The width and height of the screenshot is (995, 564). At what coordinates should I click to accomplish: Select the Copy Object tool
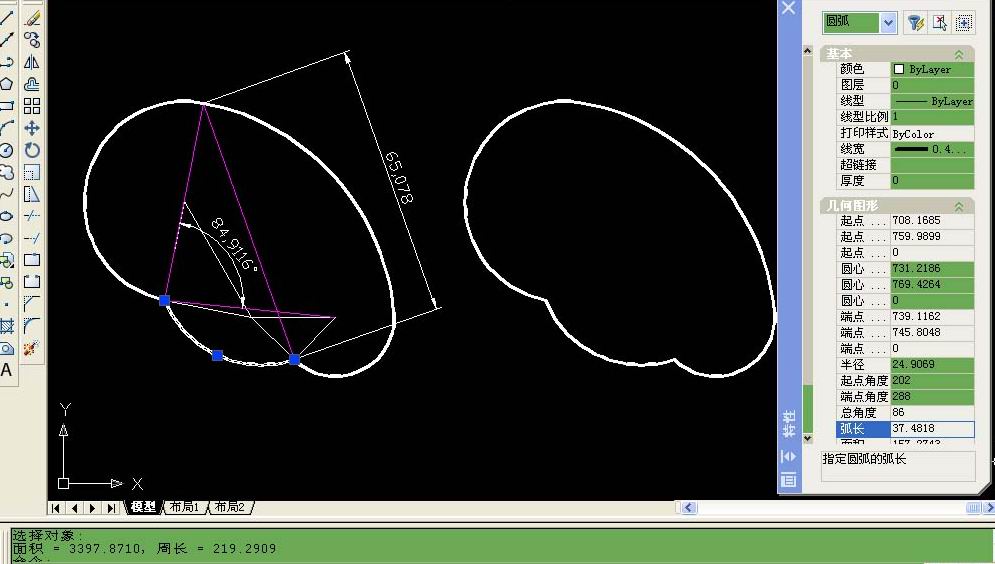pos(32,40)
